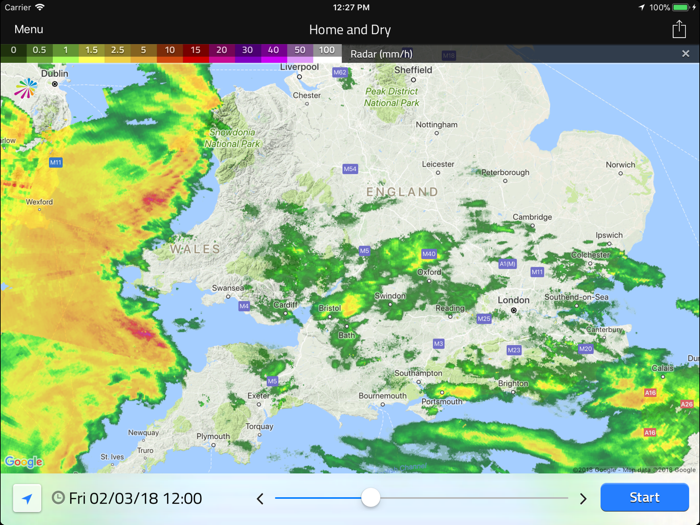This screenshot has height=525, width=700.
Task: Step back to previous radar frame
Action: 260,498
